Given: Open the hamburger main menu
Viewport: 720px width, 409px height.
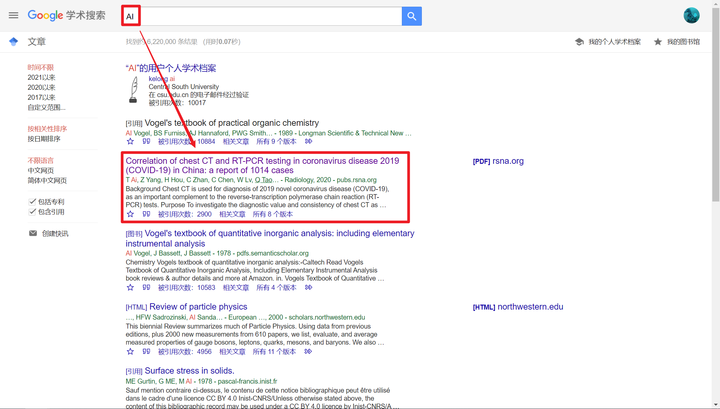Looking at the screenshot, I should [13, 15].
